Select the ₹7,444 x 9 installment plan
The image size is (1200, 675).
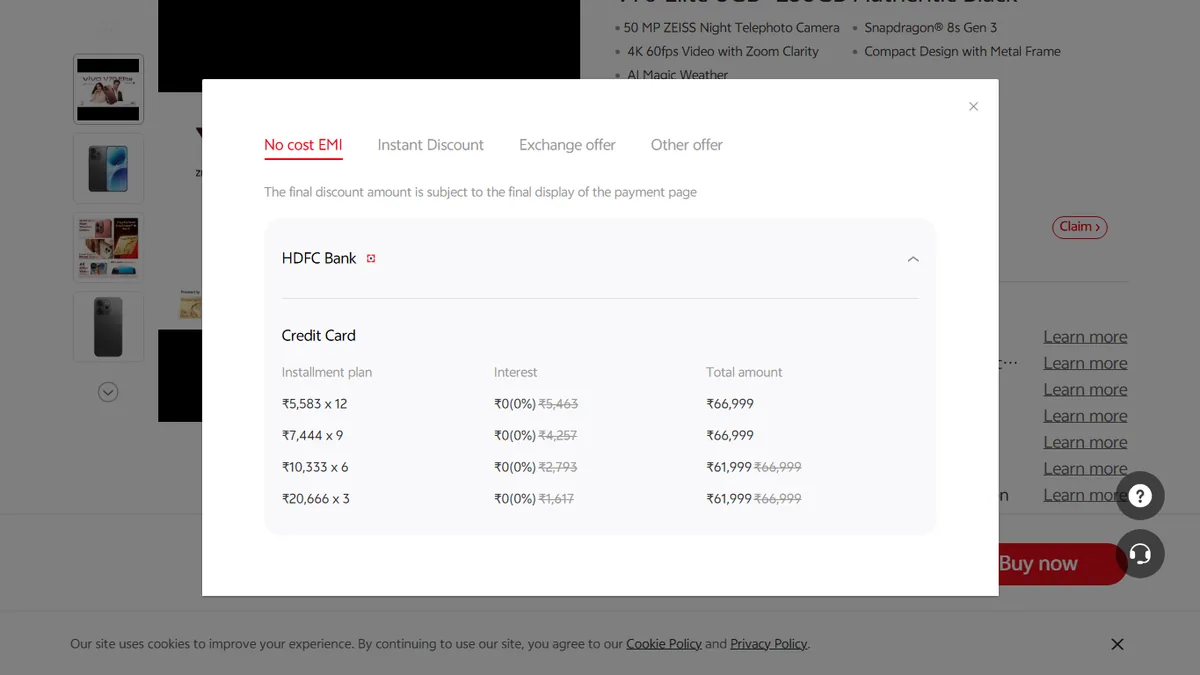312,435
